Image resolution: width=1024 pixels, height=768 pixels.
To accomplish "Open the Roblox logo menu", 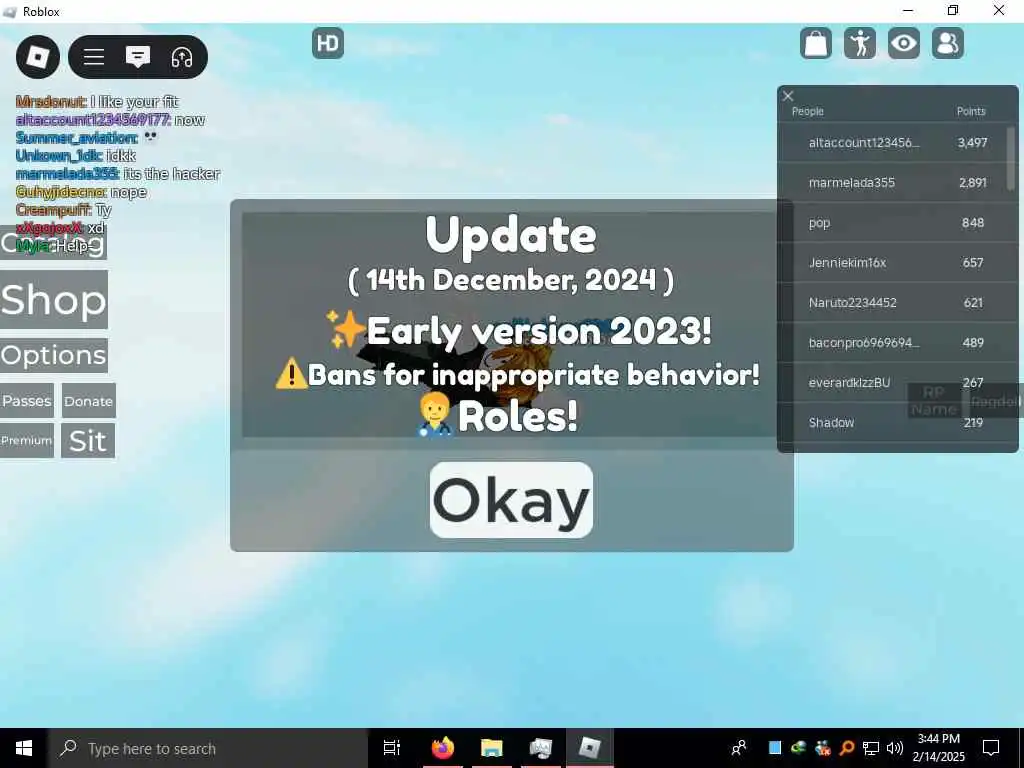I will tap(38, 57).
